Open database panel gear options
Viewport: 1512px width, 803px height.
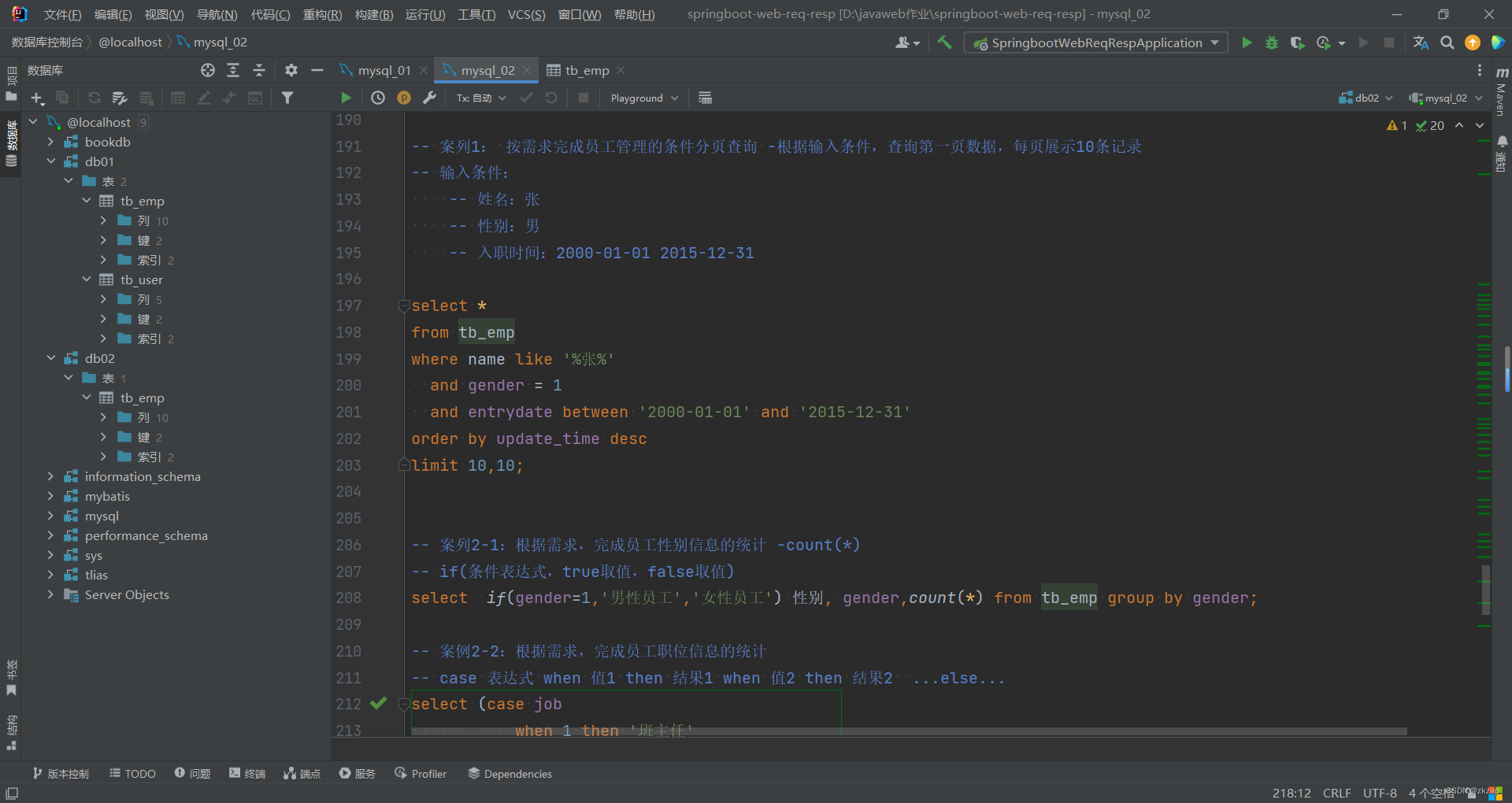pyautogui.click(x=291, y=70)
